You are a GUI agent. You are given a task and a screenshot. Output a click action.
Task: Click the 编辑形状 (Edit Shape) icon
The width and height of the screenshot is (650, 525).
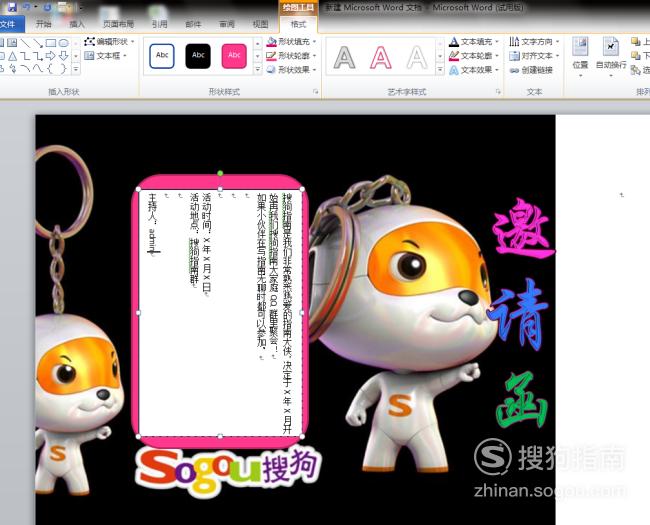pyautogui.click(x=89, y=41)
